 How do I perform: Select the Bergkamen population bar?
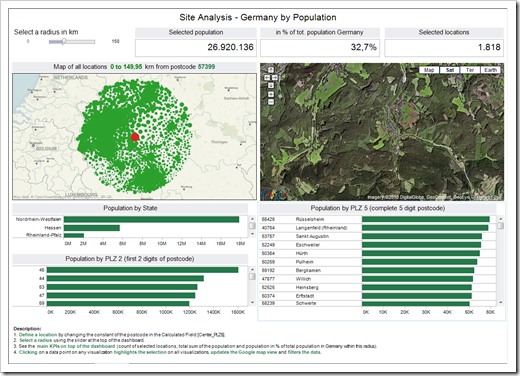point(418,270)
